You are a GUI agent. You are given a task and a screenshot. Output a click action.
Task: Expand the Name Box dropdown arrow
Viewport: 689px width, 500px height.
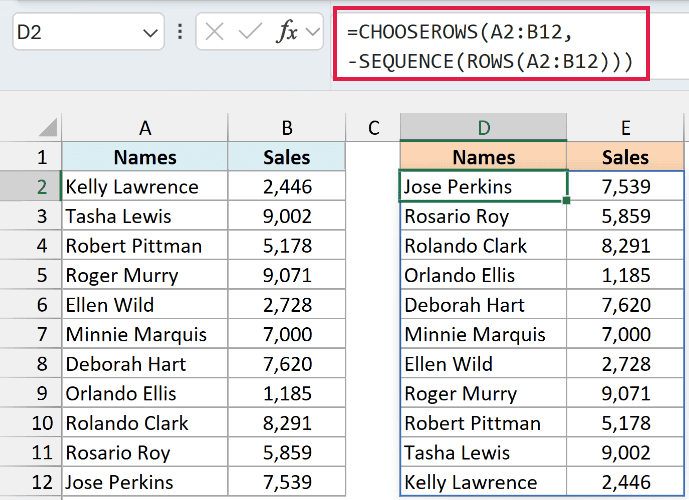click(x=150, y=33)
